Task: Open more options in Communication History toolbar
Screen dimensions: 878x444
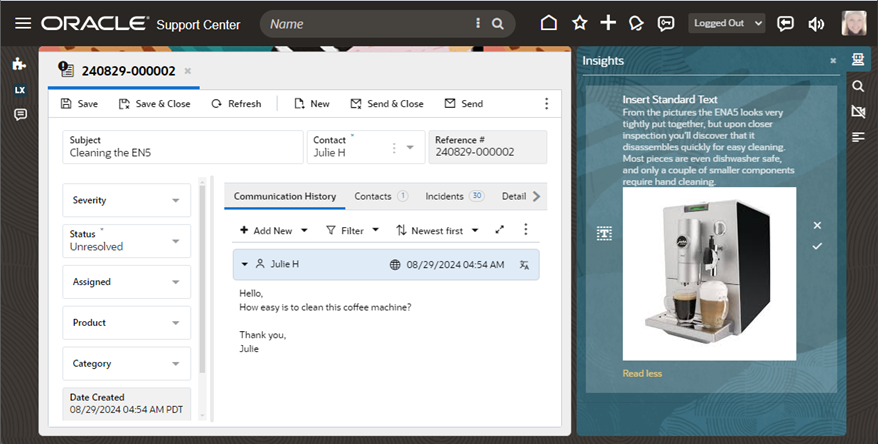Action: tap(525, 229)
